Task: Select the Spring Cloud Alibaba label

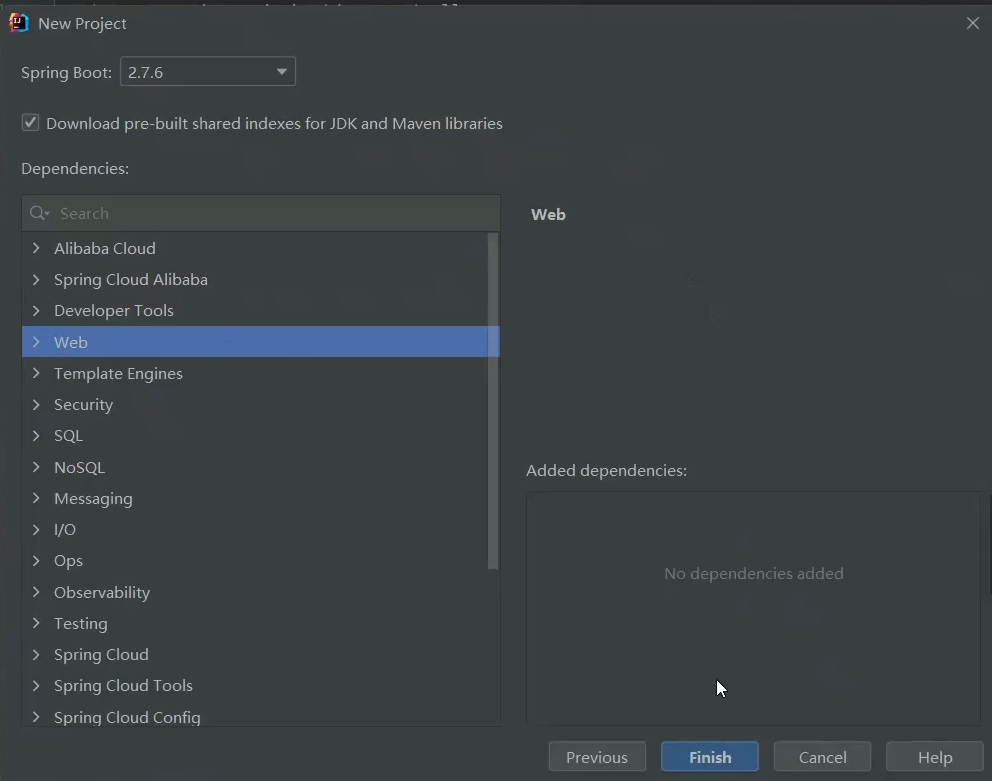Action: [130, 279]
